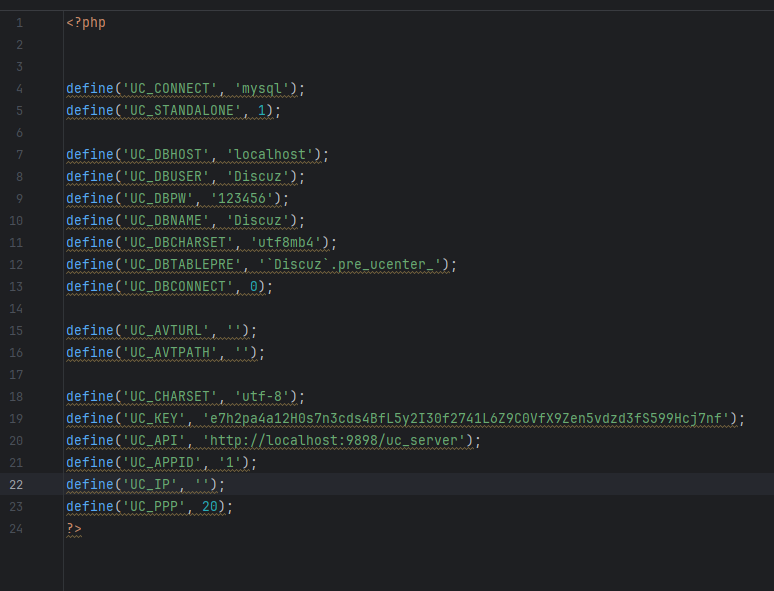Click the closing ?> PHP tag
Viewport: 774px width, 591px height.
73,528
